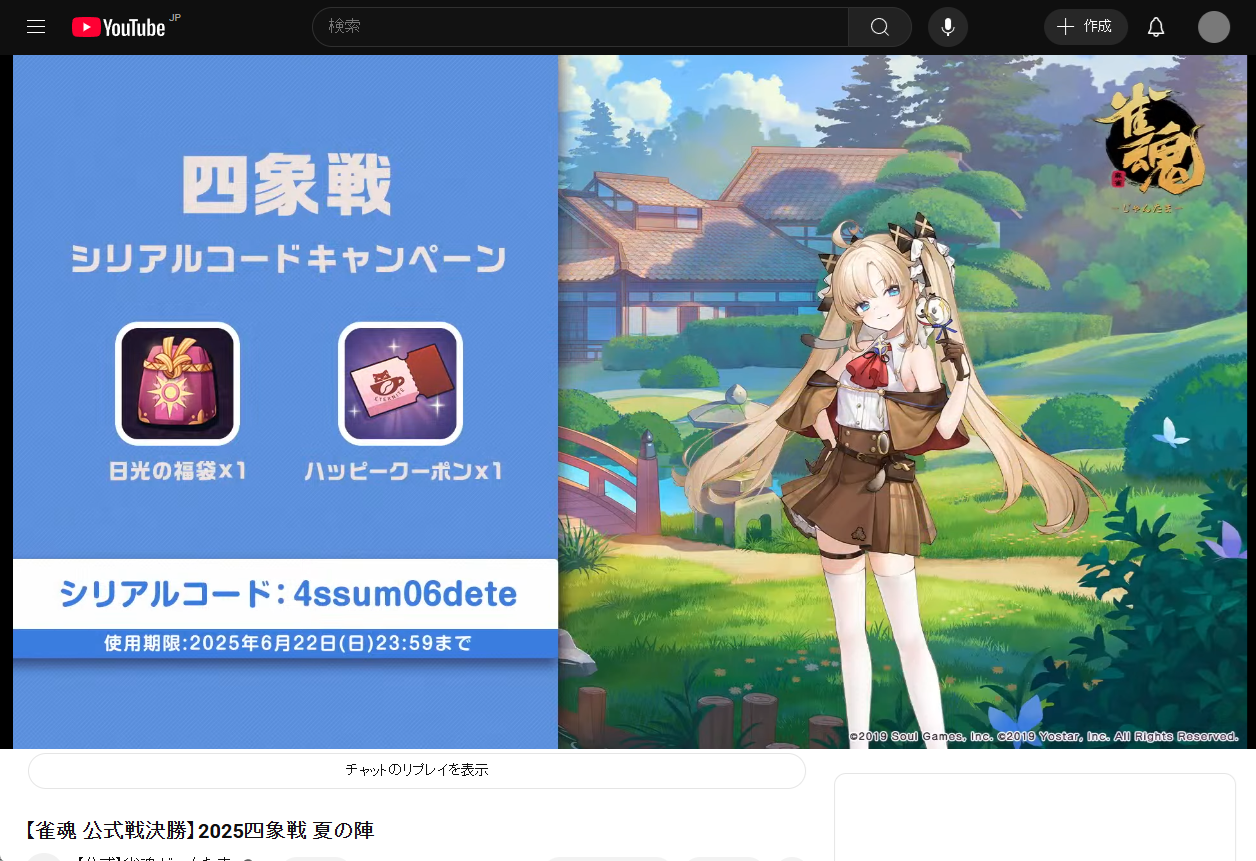Go to the YouTube home logo
The image size is (1256, 861).
[x=119, y=27]
